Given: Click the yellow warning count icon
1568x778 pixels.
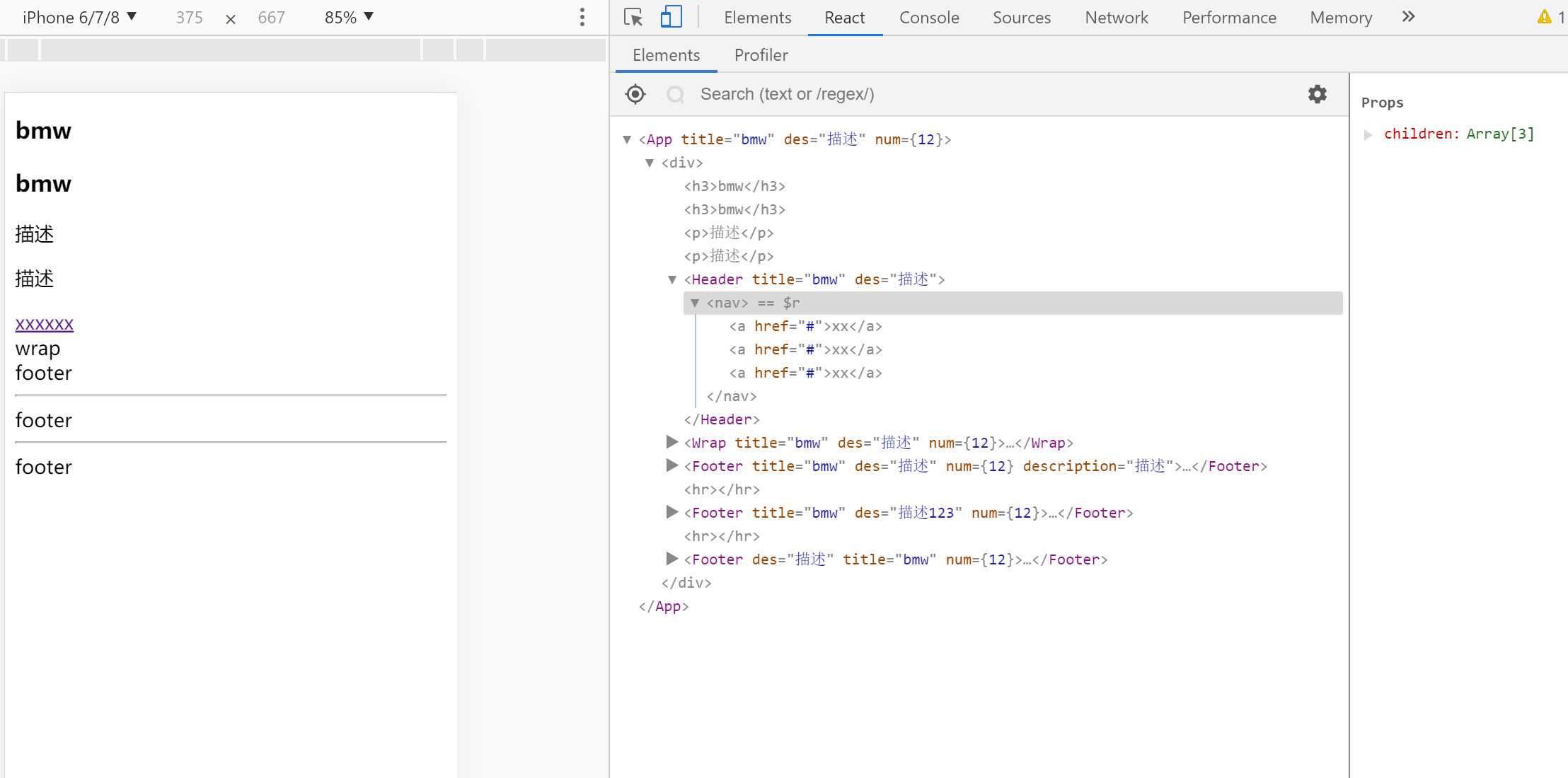Looking at the screenshot, I should point(1544,17).
